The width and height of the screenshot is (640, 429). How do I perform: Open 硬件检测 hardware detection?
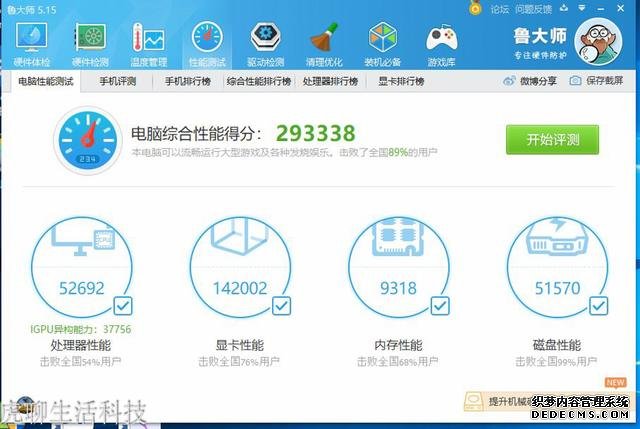(x=90, y=44)
